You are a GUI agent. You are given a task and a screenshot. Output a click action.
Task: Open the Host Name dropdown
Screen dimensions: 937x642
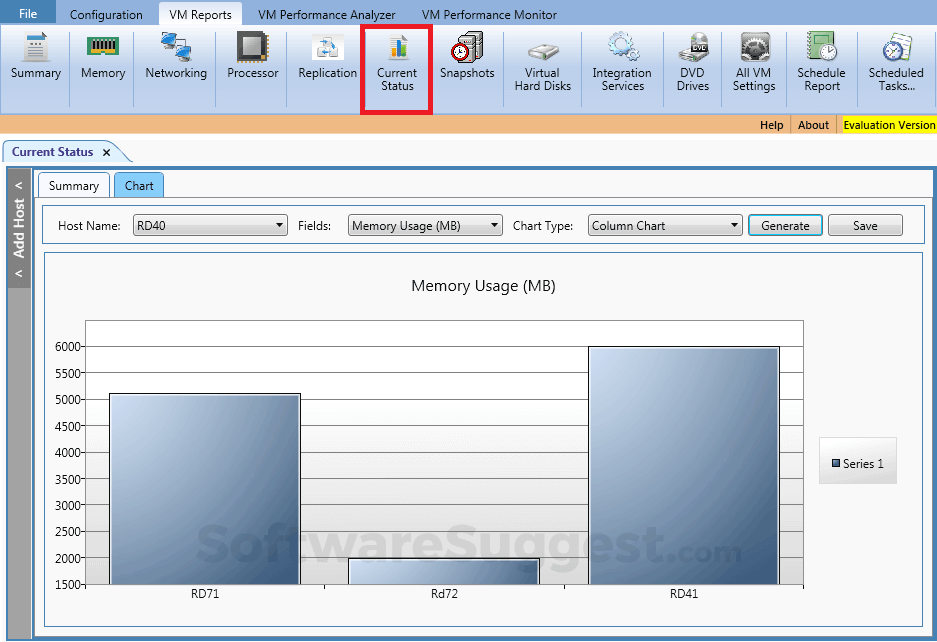(x=209, y=225)
